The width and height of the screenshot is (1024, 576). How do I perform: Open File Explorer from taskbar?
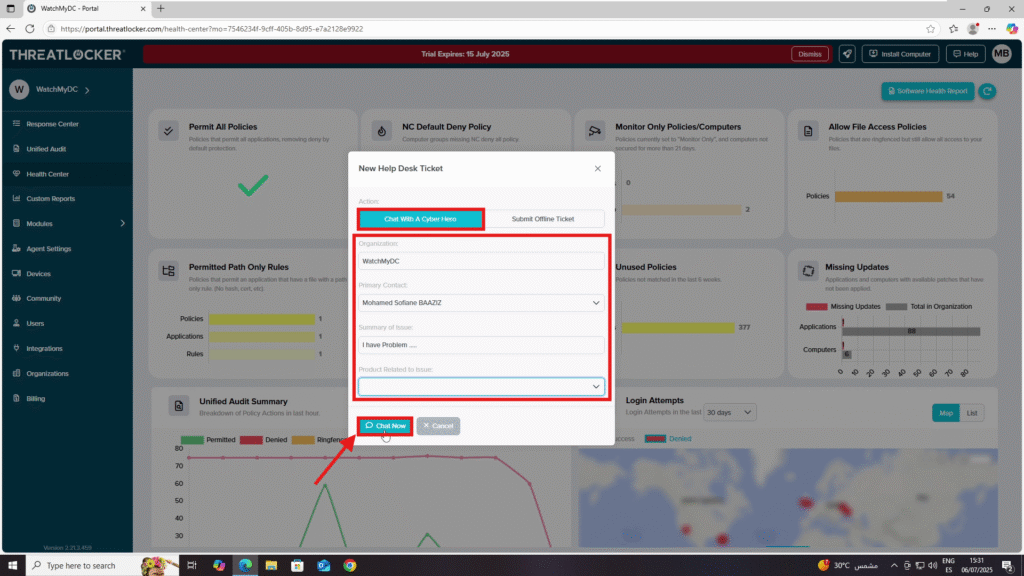click(x=271, y=566)
